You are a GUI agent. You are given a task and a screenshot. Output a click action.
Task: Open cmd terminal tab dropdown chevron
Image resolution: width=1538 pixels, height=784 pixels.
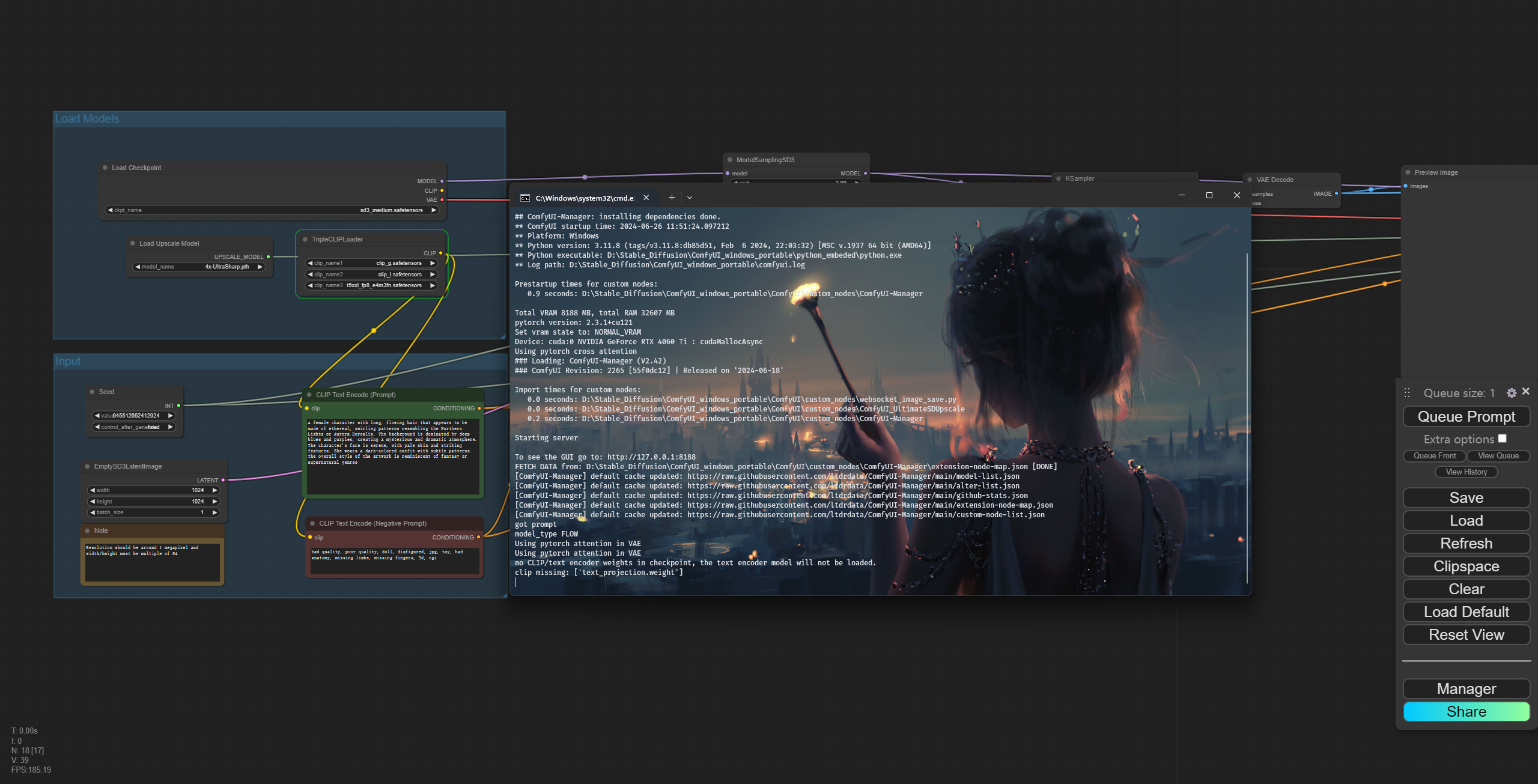689,198
